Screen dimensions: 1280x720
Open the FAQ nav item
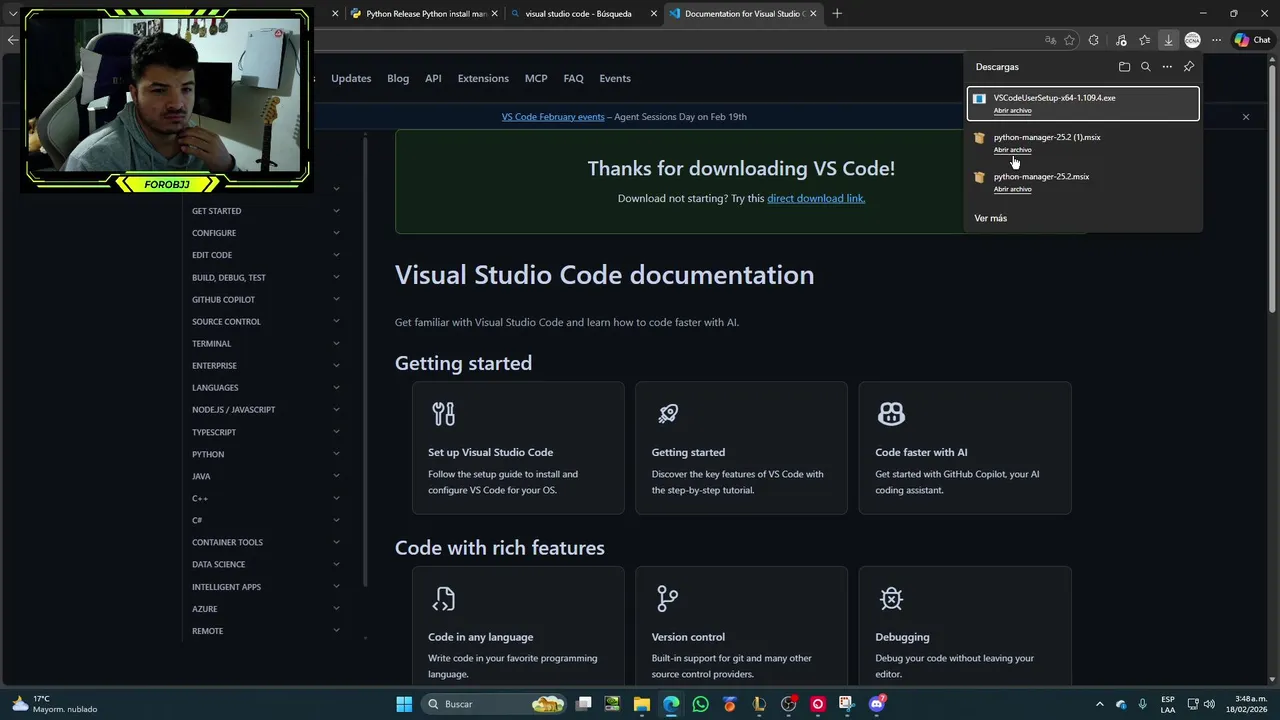(x=573, y=78)
